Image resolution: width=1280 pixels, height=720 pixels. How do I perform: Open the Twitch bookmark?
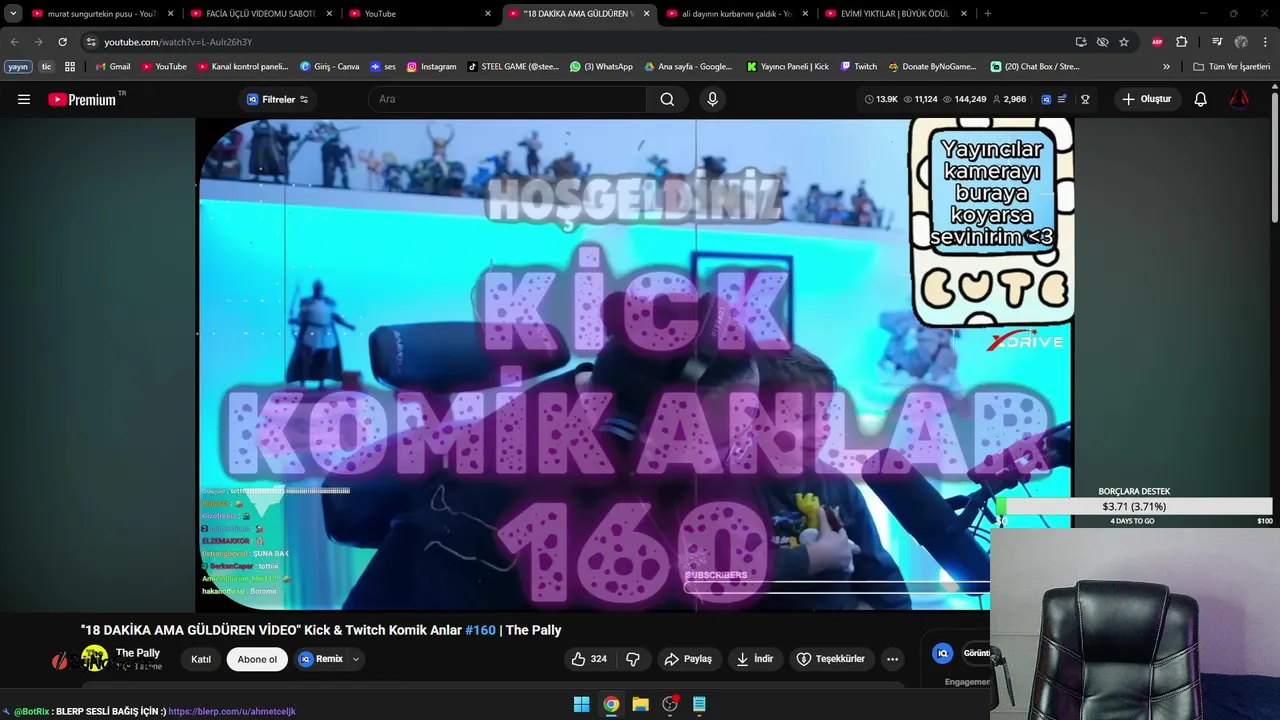pyautogui.click(x=859, y=67)
